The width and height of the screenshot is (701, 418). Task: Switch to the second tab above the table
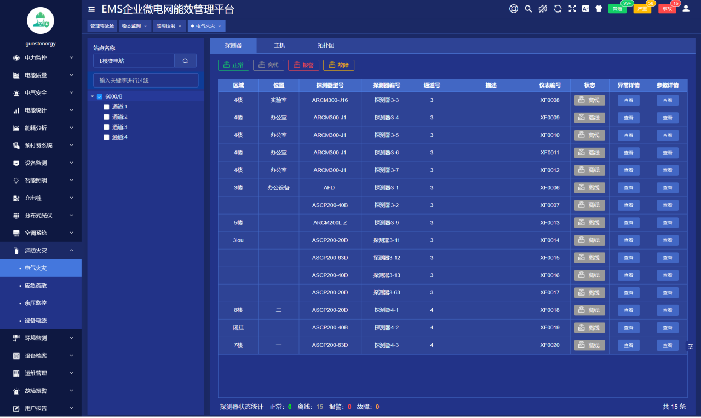tap(279, 46)
